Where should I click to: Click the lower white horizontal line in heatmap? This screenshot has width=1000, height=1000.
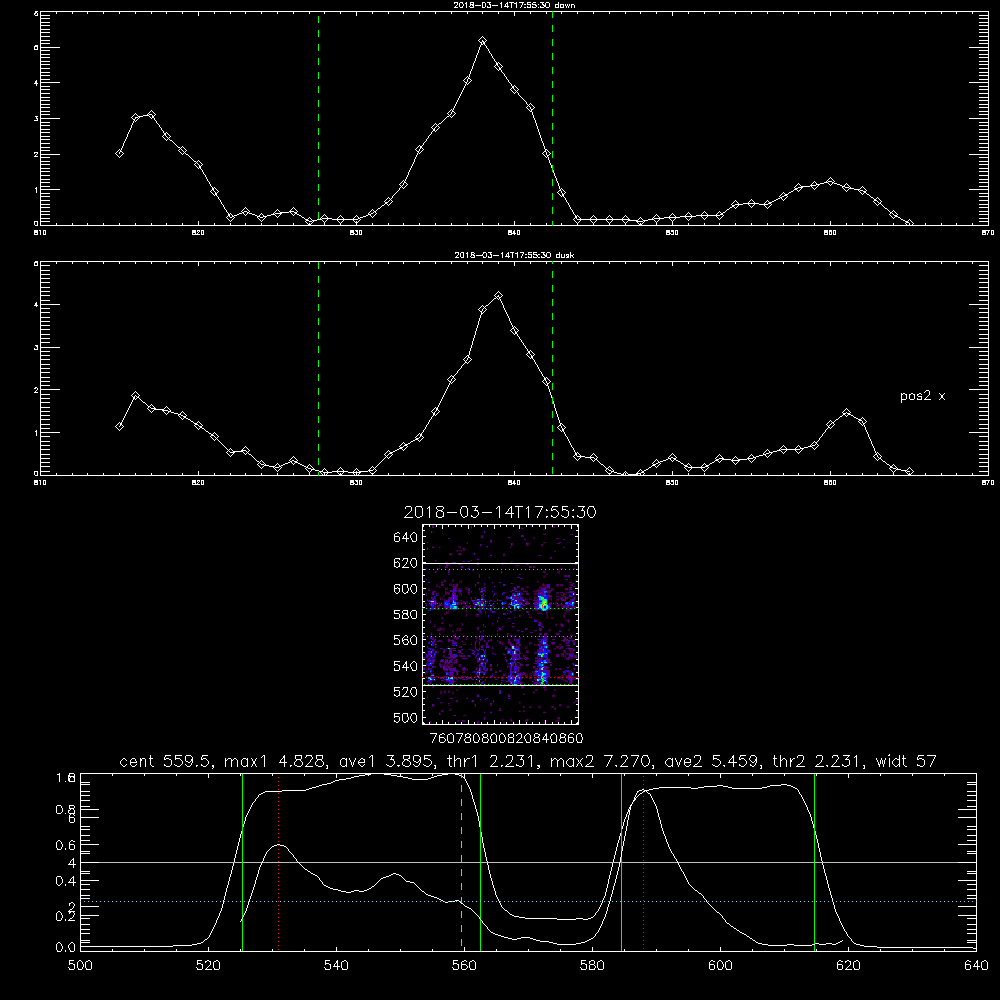tap(501, 685)
